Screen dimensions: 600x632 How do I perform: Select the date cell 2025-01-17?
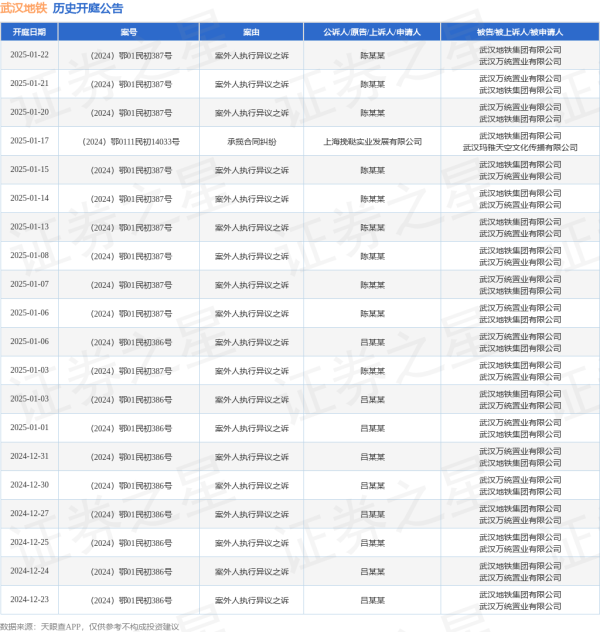[29, 141]
